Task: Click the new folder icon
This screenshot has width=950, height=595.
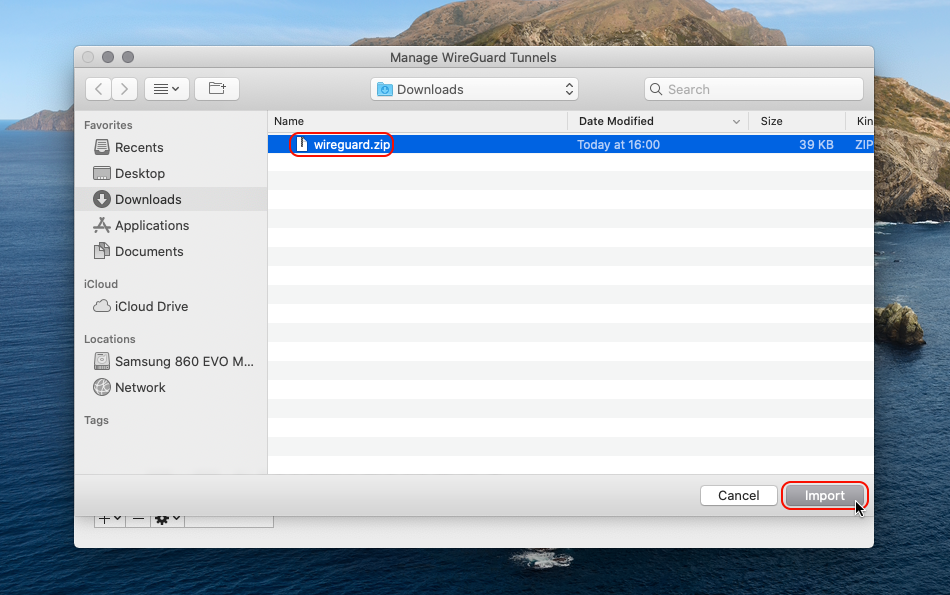Action: pos(217,89)
